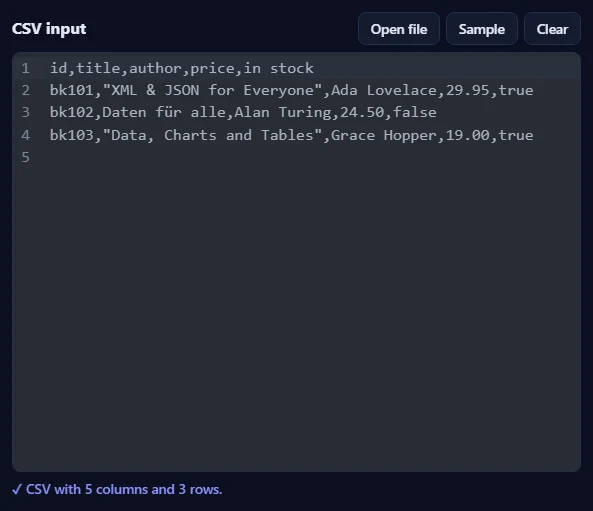The width and height of the screenshot is (593, 511).
Task: Select the bk101 XML & JSON row
Action: click(292, 90)
